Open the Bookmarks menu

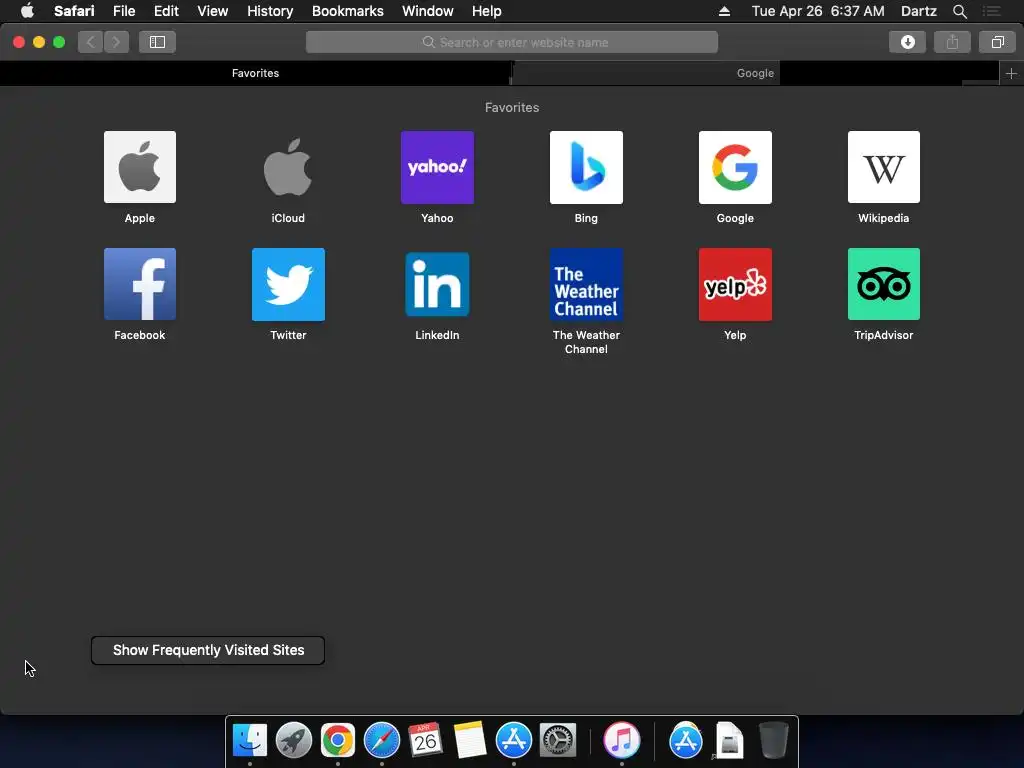click(347, 11)
